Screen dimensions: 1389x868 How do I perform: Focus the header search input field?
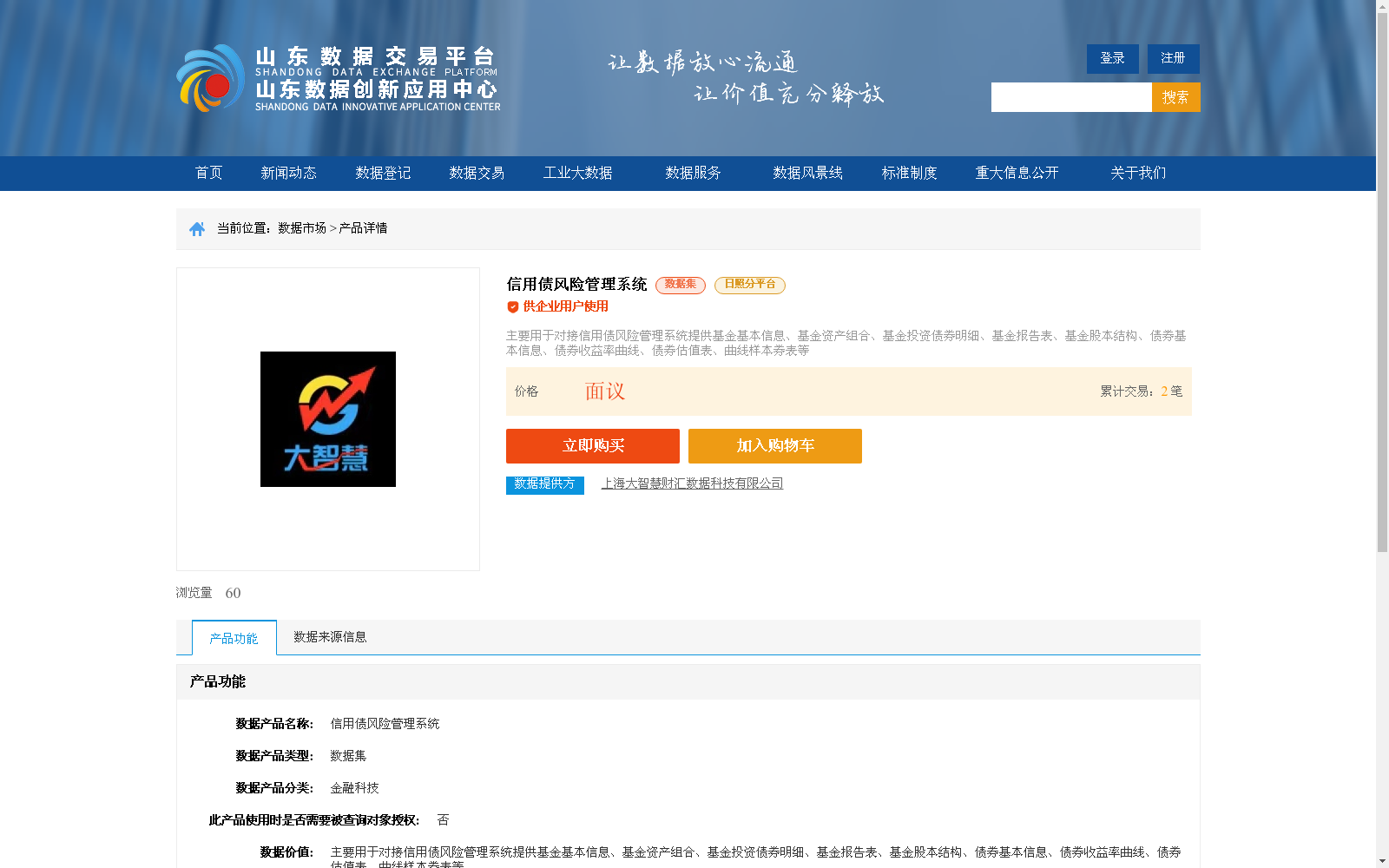coord(1071,97)
